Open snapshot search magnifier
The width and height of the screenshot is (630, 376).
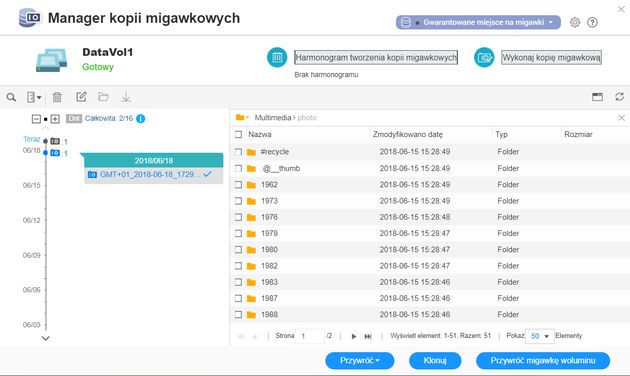(x=11, y=97)
